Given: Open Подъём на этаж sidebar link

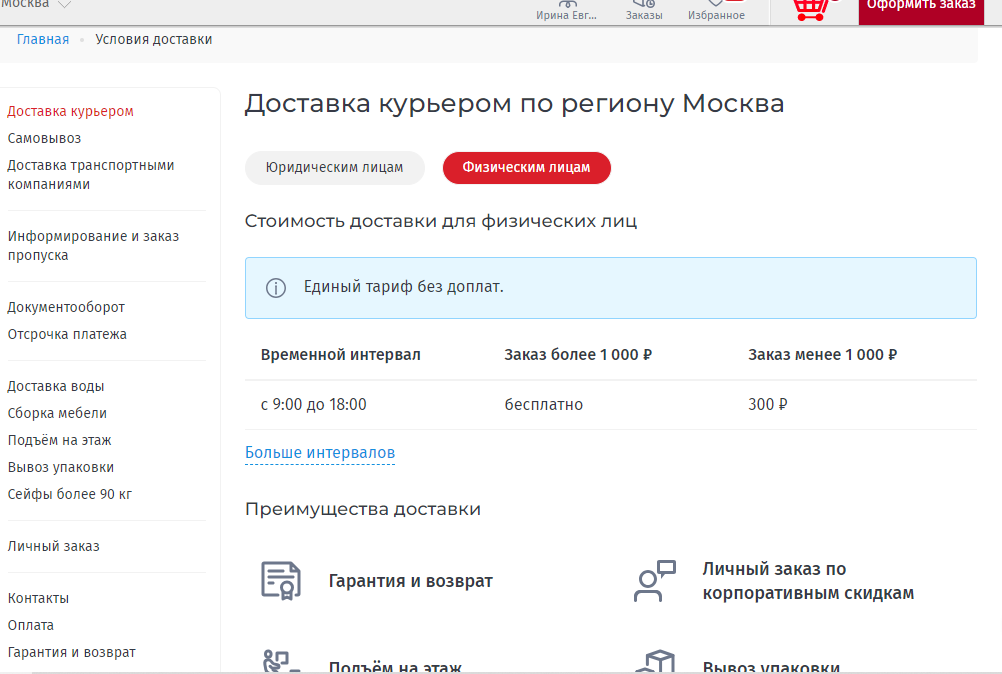Looking at the screenshot, I should [x=59, y=440].
